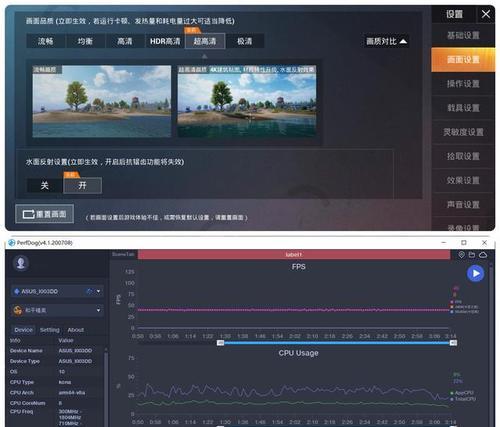Image resolution: width=500 pixels, height=427 pixels.
Task: Click the device connection icon beside ASUS_I003DD
Action: pyautogui.click(x=89, y=292)
